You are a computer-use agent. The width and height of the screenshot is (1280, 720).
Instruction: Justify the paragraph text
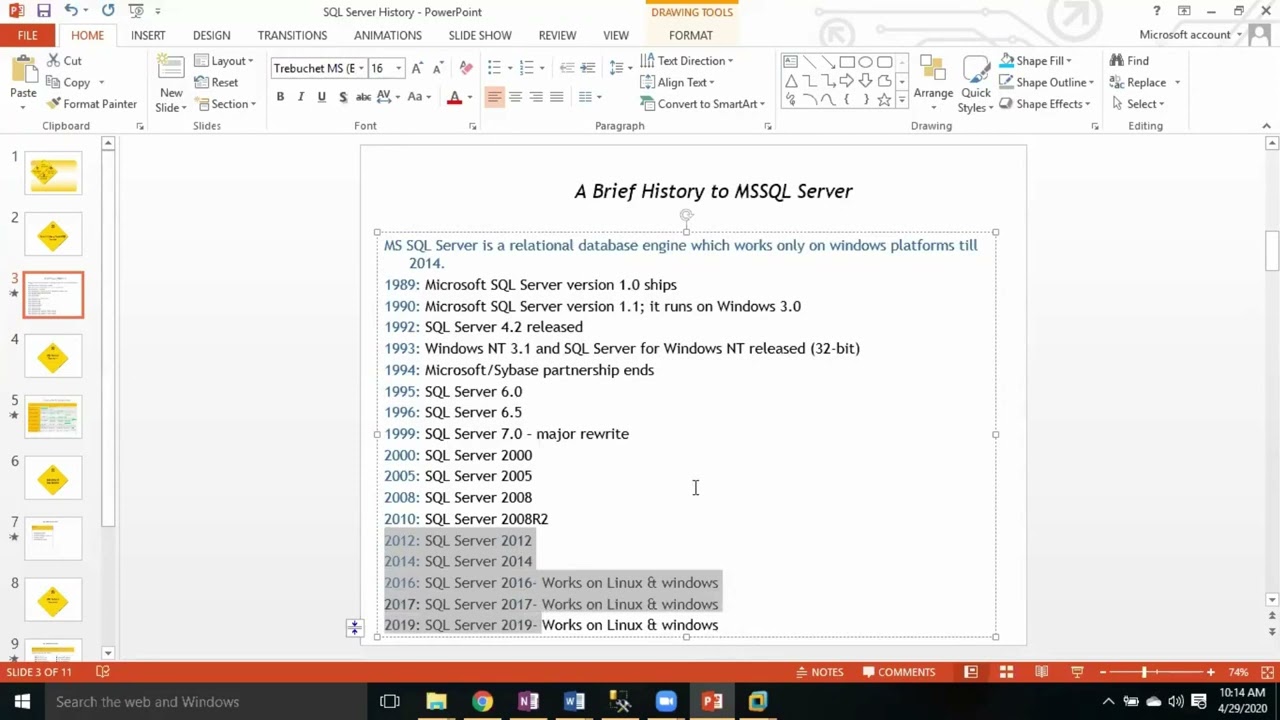(557, 97)
